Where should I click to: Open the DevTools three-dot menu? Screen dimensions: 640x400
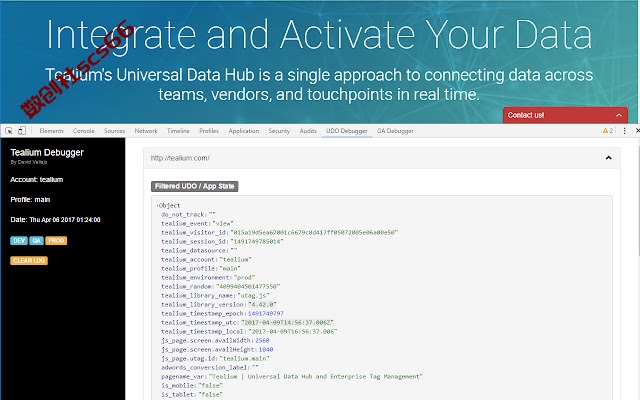pyautogui.click(x=624, y=131)
